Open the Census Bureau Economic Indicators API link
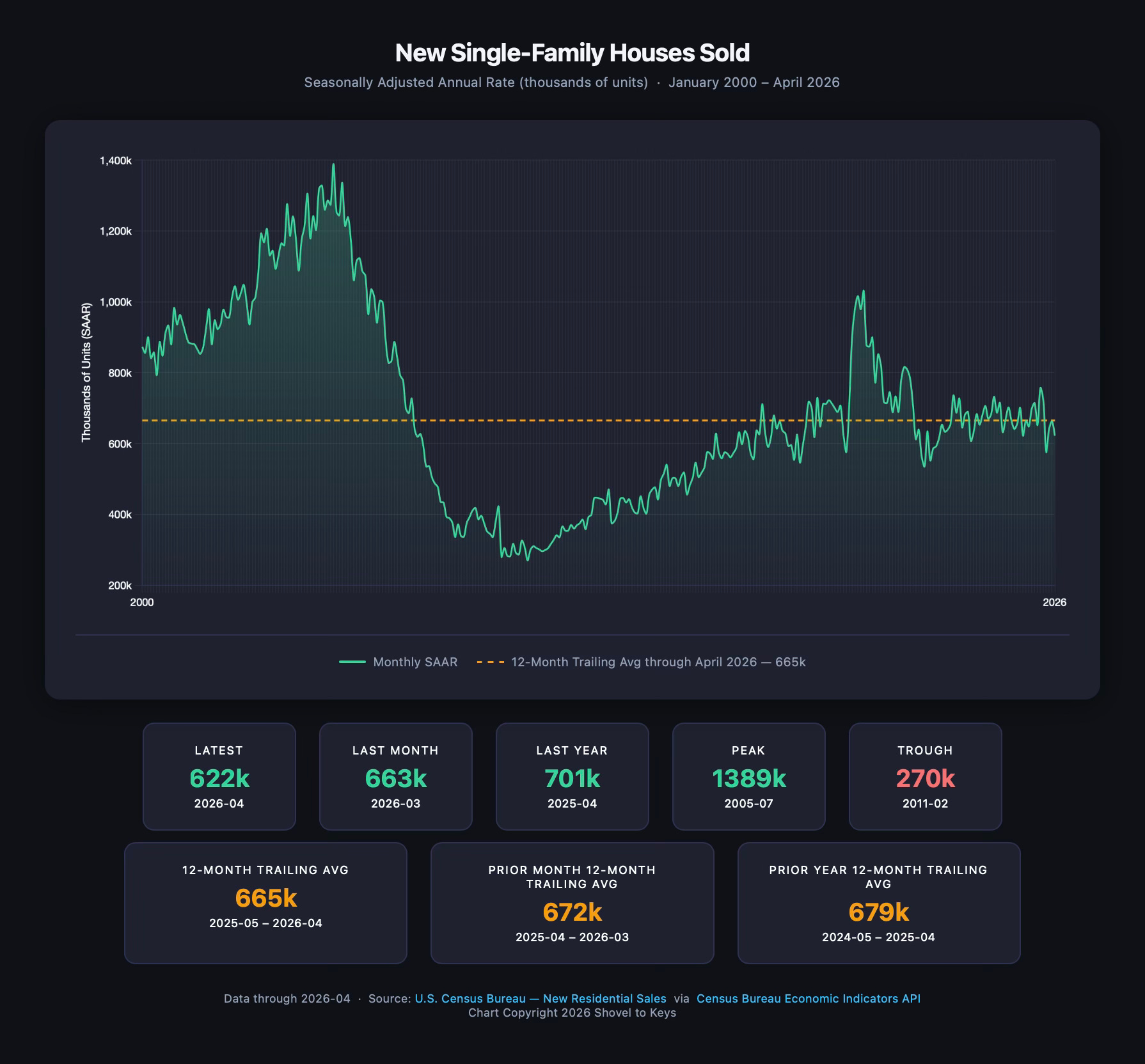1145x1064 pixels. [x=809, y=999]
